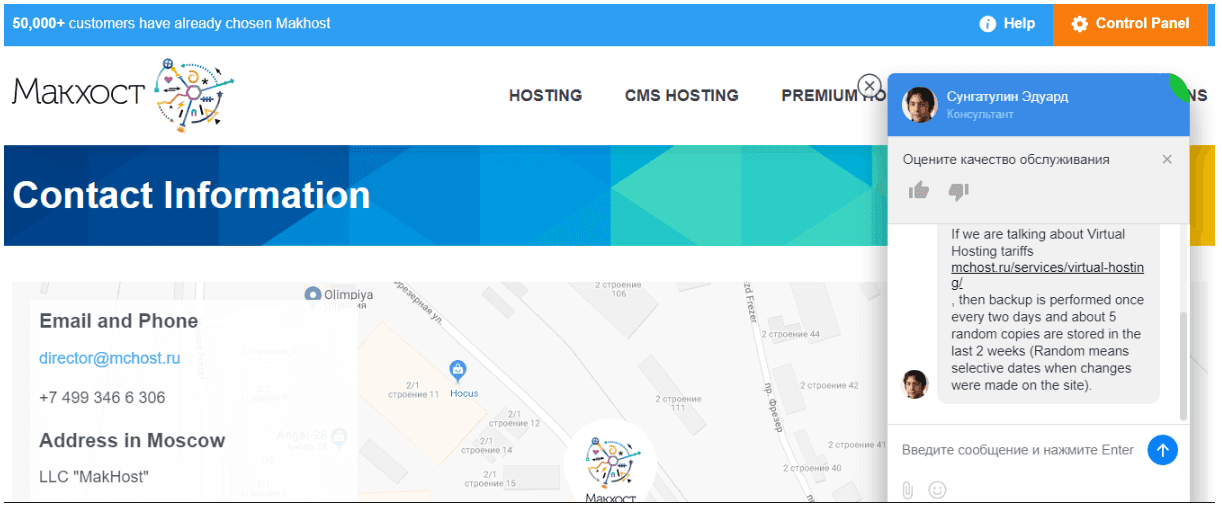1222x506 pixels.
Task: Dismiss the service rating prompt
Action: tap(1167, 159)
